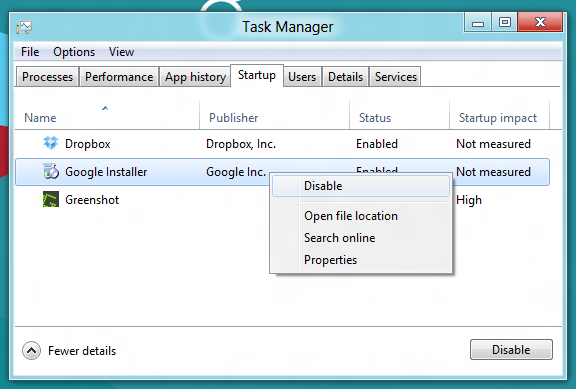Switch to the Services tab
This screenshot has height=389, width=576.
click(395, 77)
